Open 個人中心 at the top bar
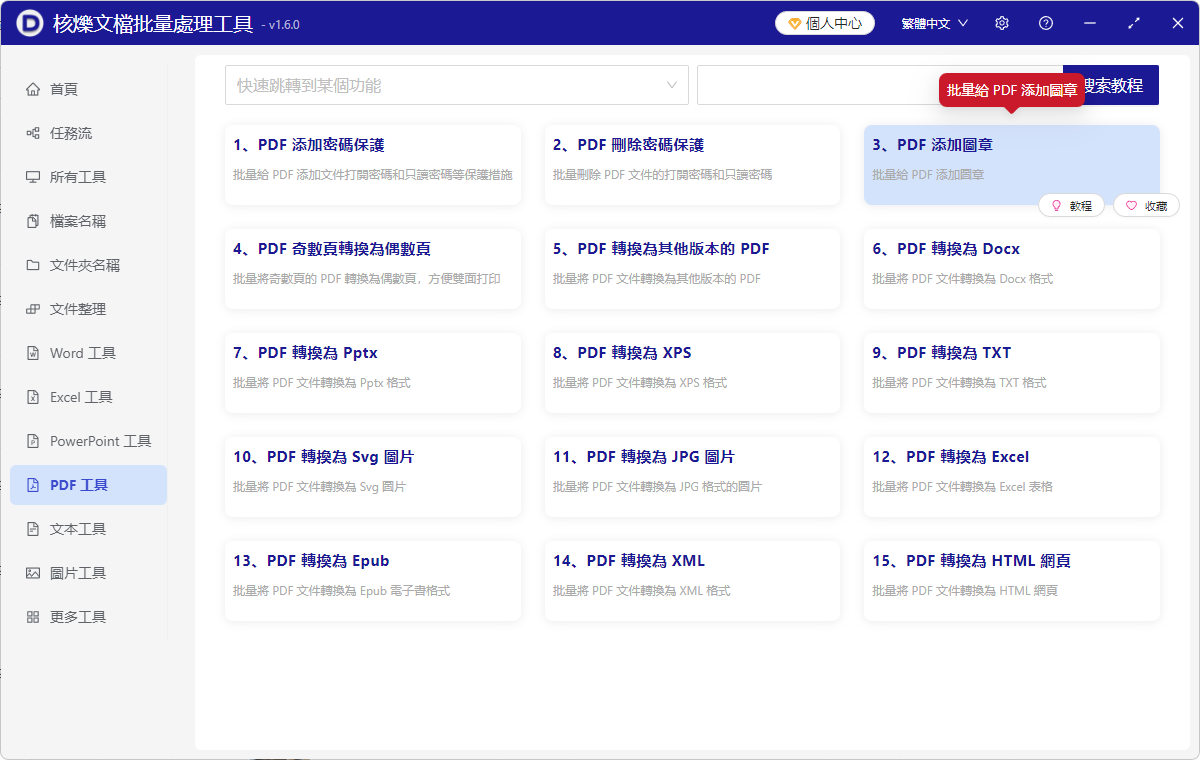This screenshot has height=760, width=1200. coord(824,22)
